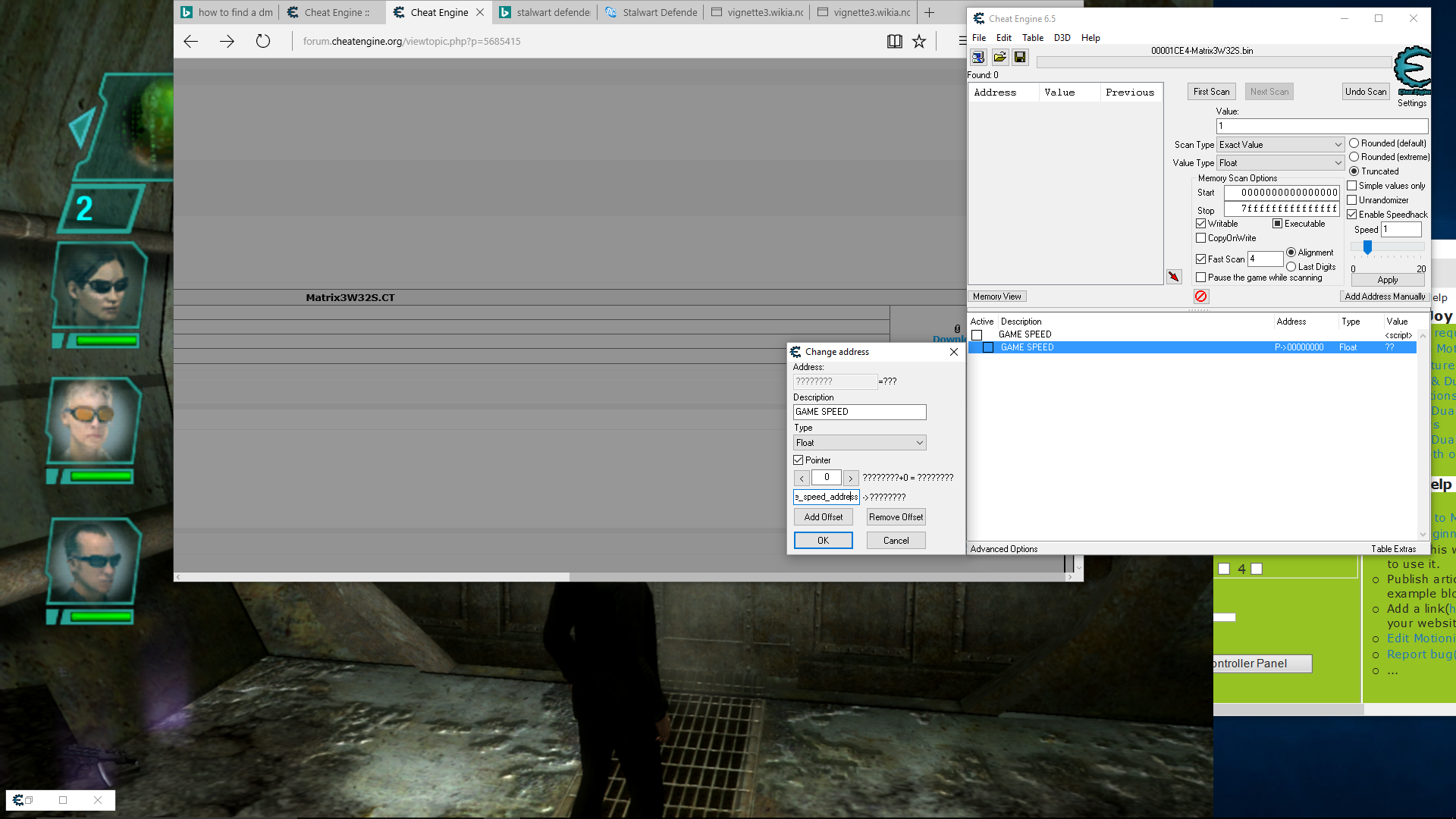Click inside the Value input field
The image size is (1456, 819).
click(1321, 125)
